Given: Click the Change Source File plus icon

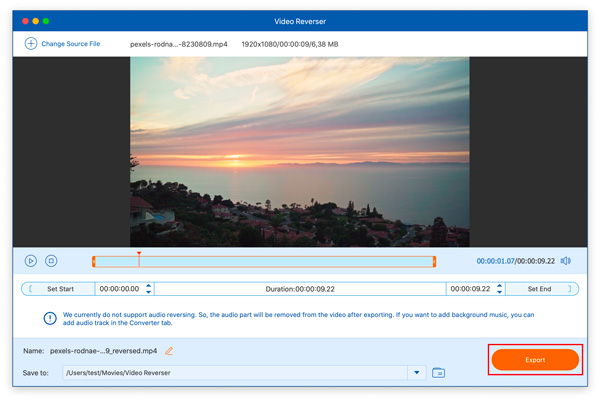Looking at the screenshot, I should click(30, 44).
